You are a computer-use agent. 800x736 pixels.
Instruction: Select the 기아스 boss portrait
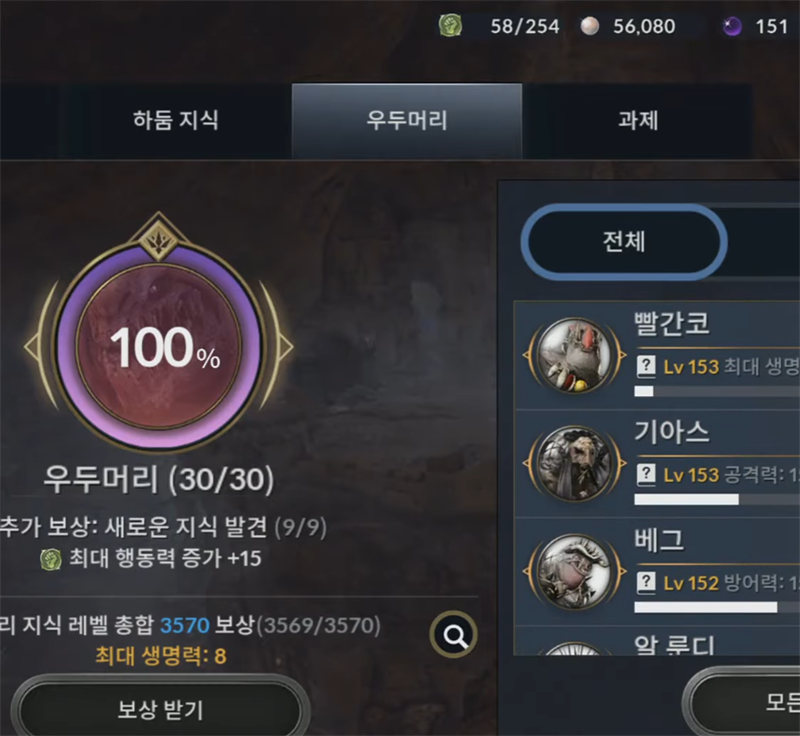[575, 463]
